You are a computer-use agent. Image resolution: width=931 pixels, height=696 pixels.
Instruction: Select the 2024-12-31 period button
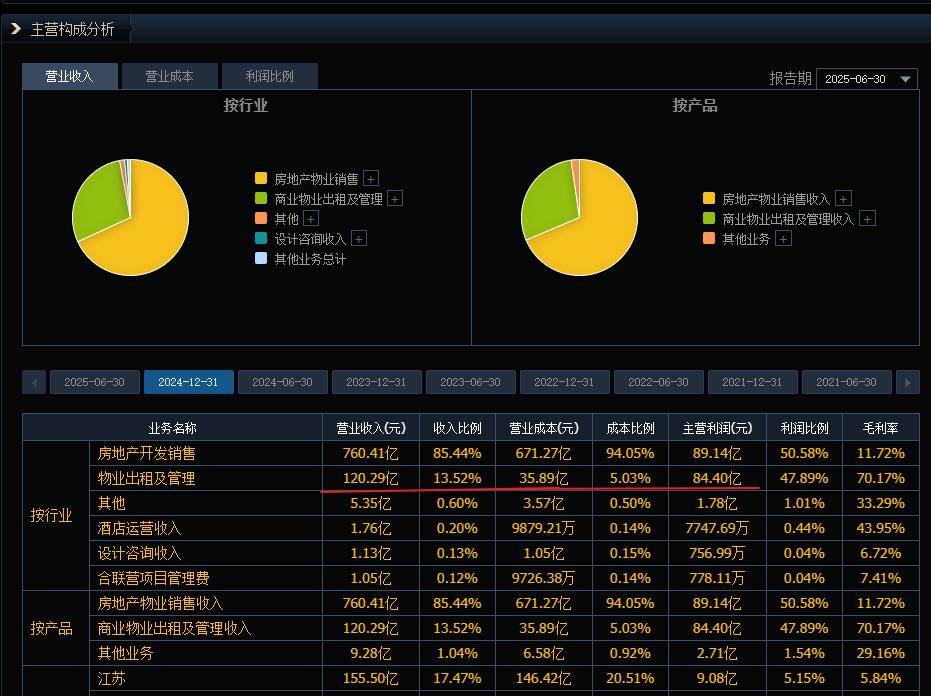(189, 382)
